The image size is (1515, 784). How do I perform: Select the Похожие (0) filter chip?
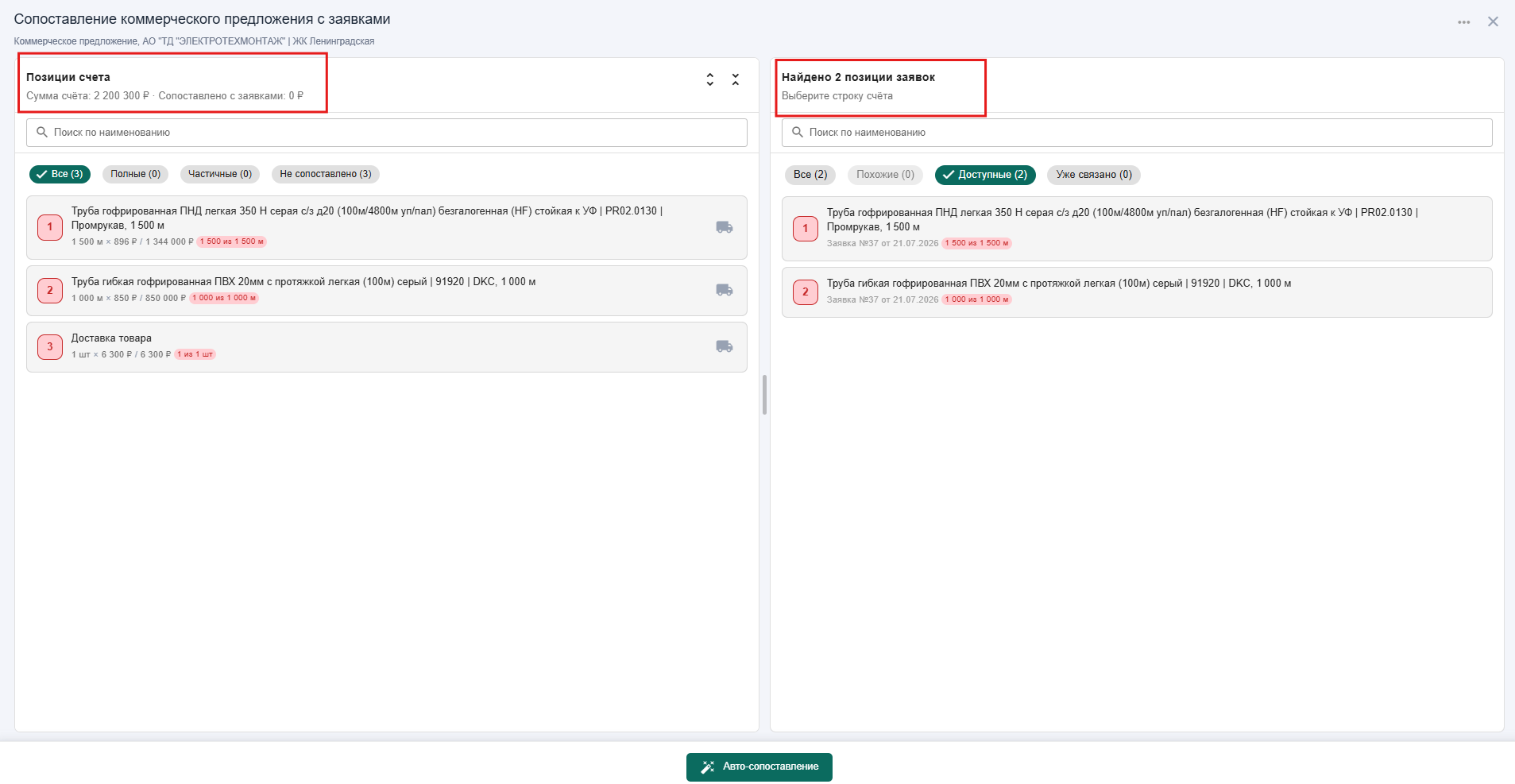coord(885,175)
